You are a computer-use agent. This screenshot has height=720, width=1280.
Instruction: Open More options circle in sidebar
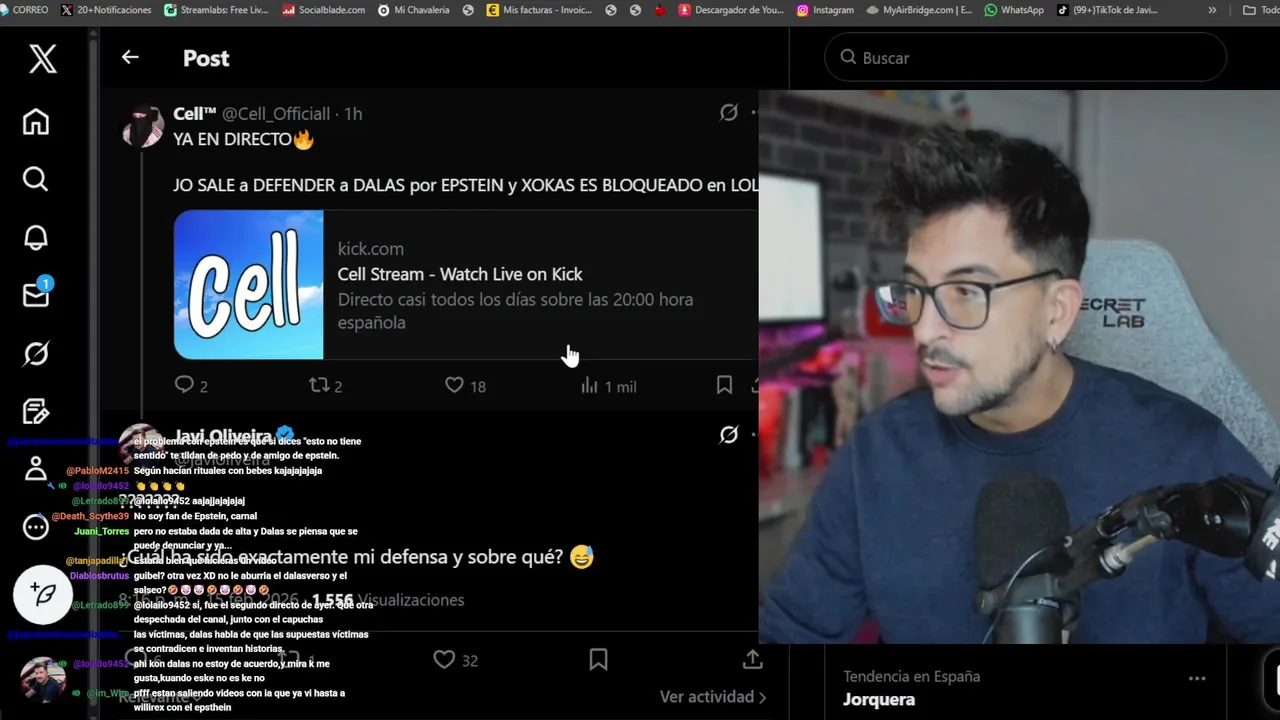[x=36, y=526]
